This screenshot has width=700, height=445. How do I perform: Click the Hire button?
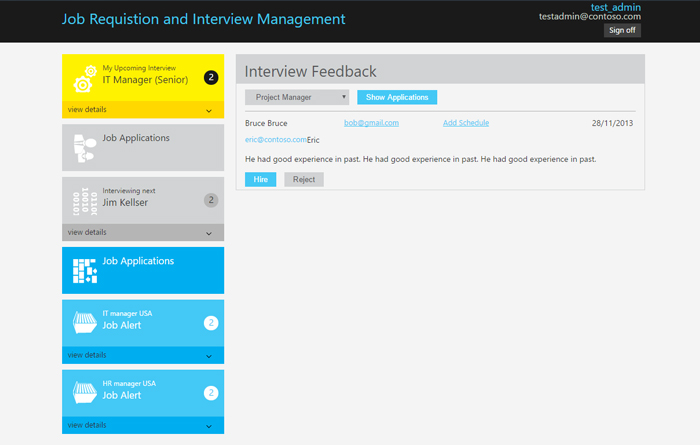(x=261, y=179)
